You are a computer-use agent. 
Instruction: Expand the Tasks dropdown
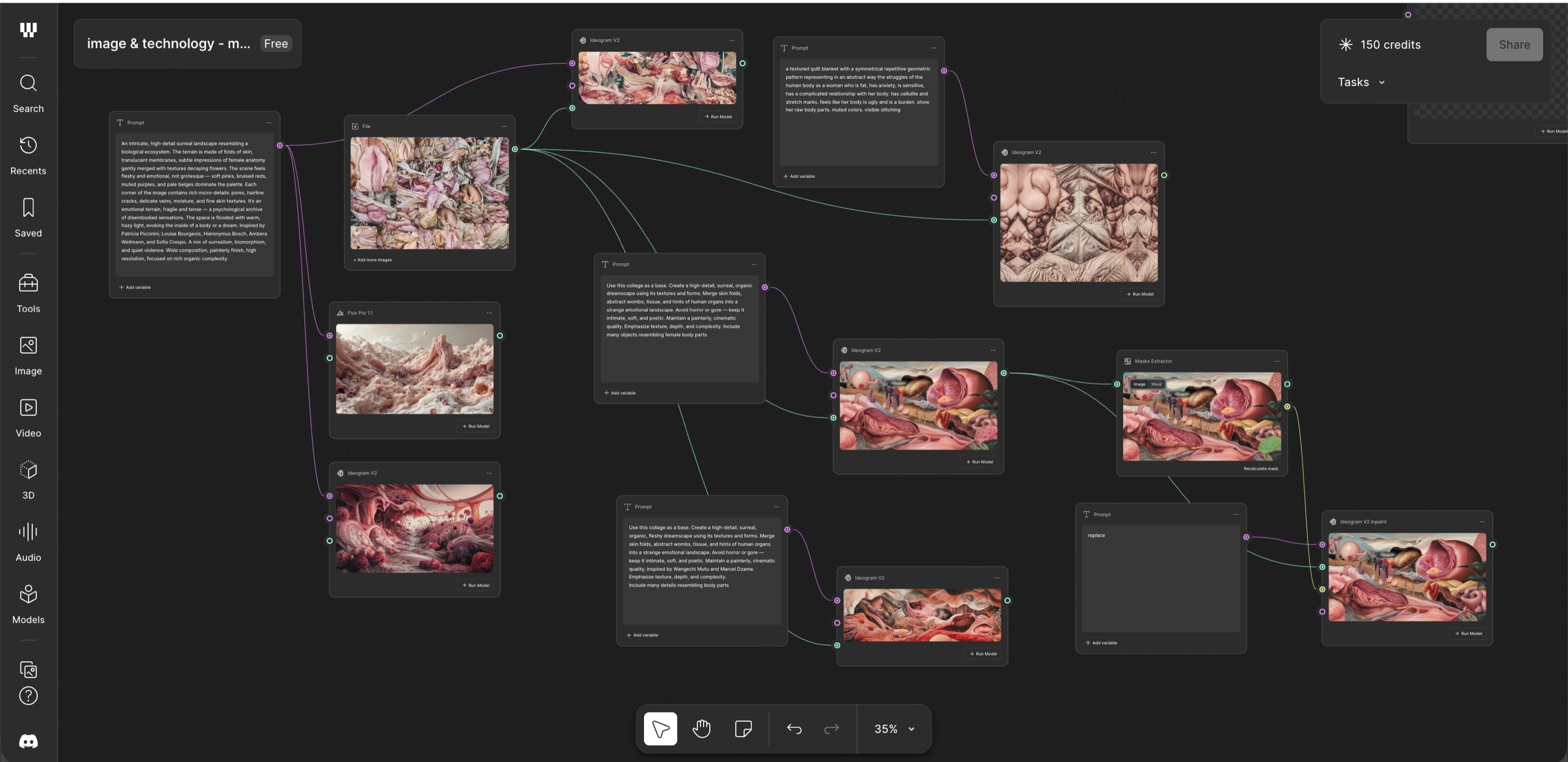coord(1361,82)
